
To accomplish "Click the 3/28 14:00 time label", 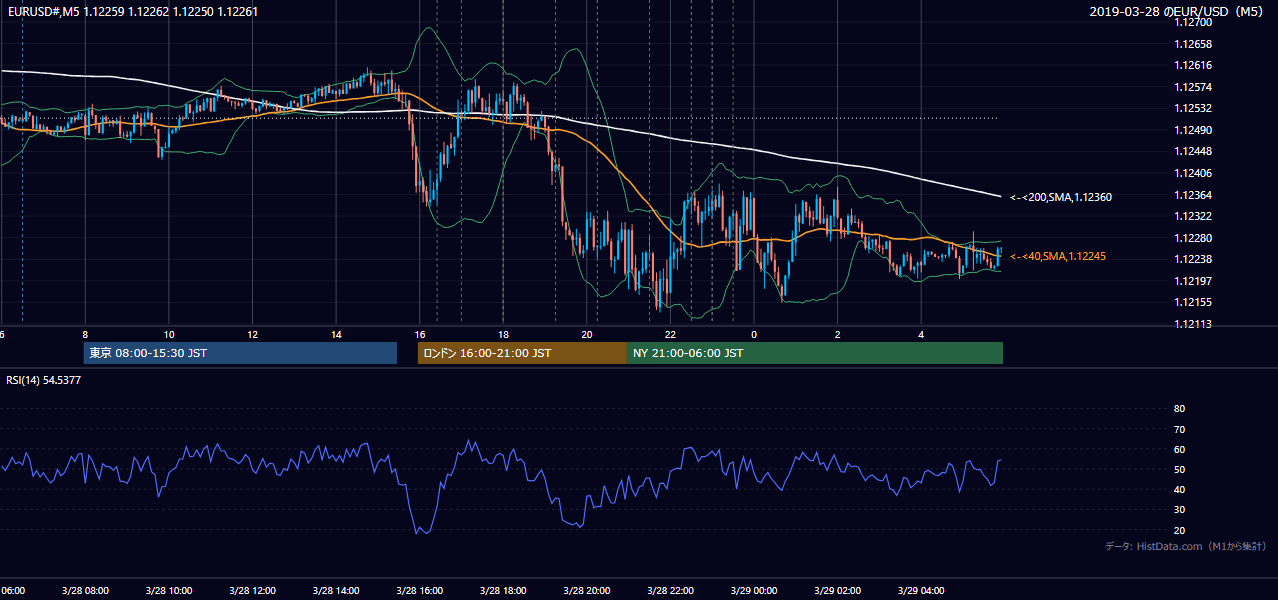I will click(336, 590).
